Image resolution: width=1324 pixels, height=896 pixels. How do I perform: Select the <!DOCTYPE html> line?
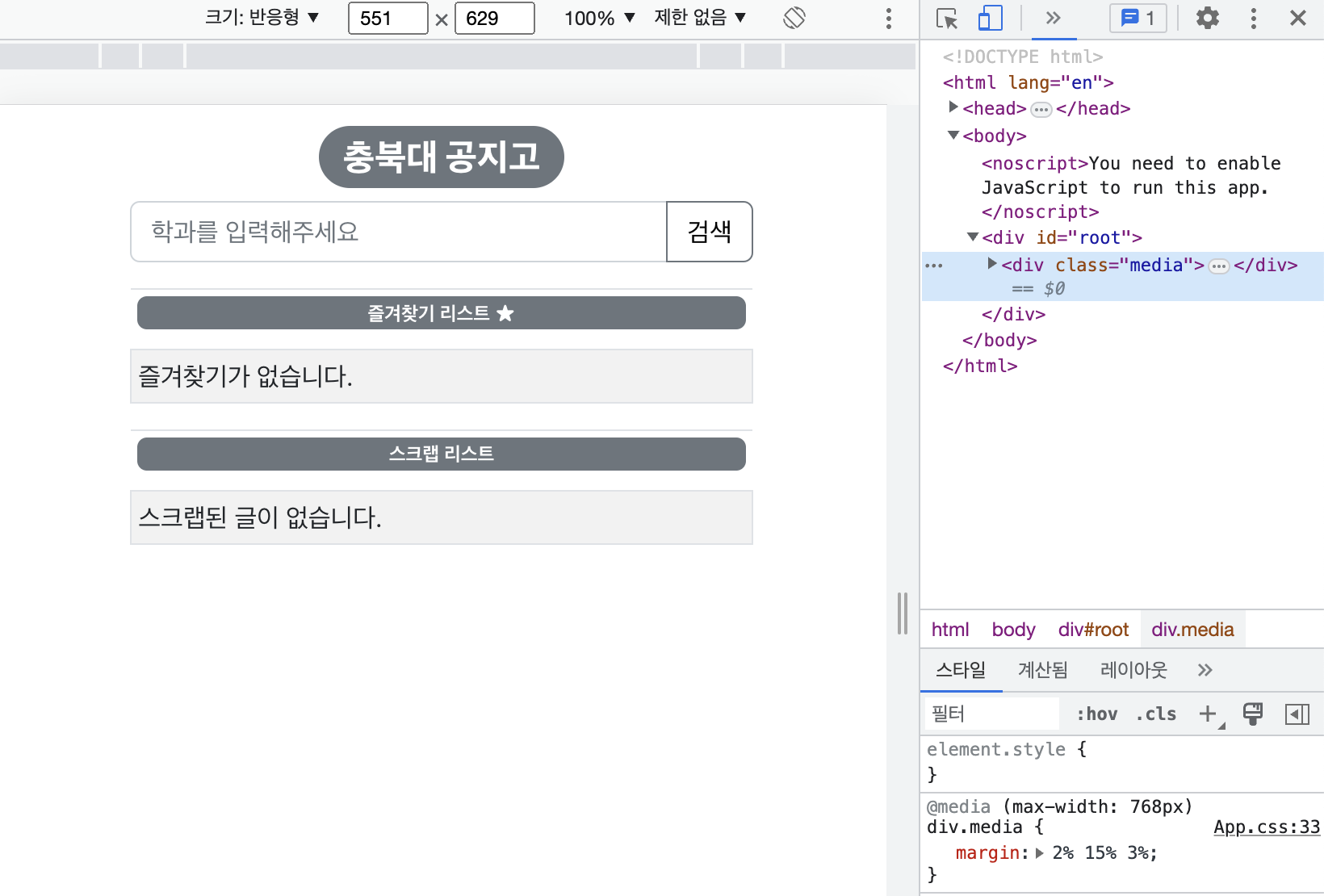(x=1023, y=57)
